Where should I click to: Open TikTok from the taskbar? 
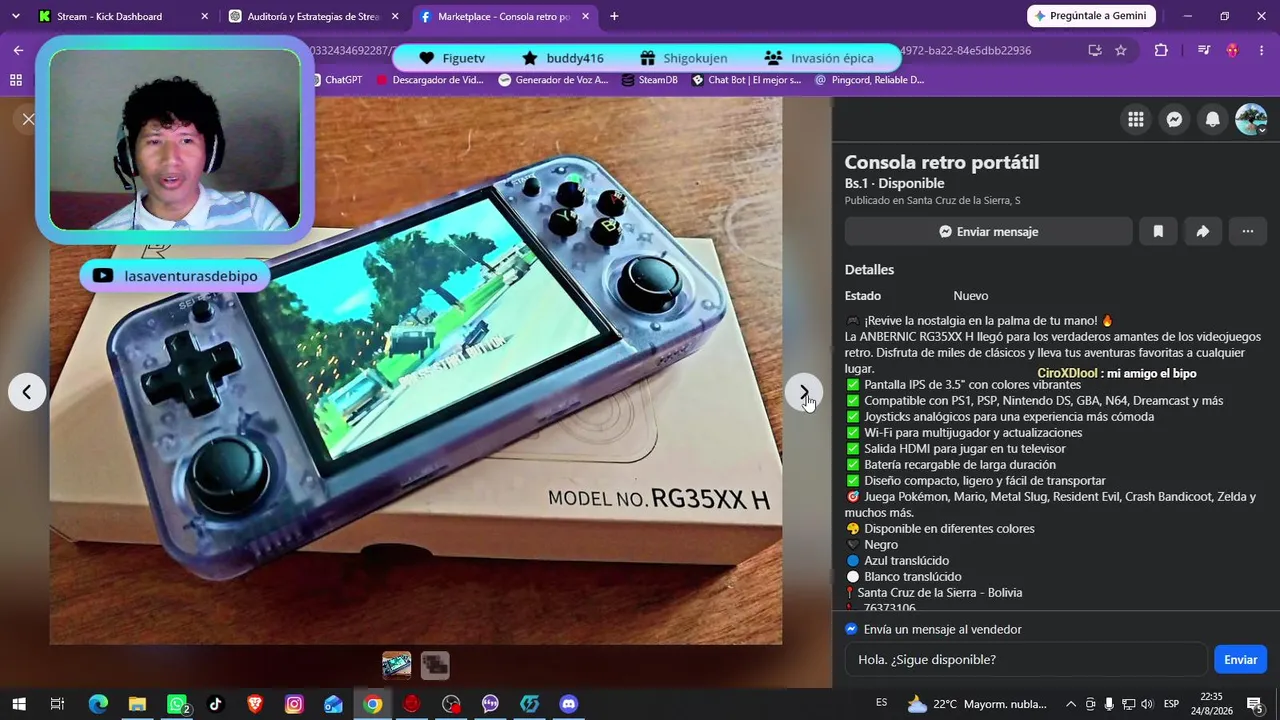point(215,704)
